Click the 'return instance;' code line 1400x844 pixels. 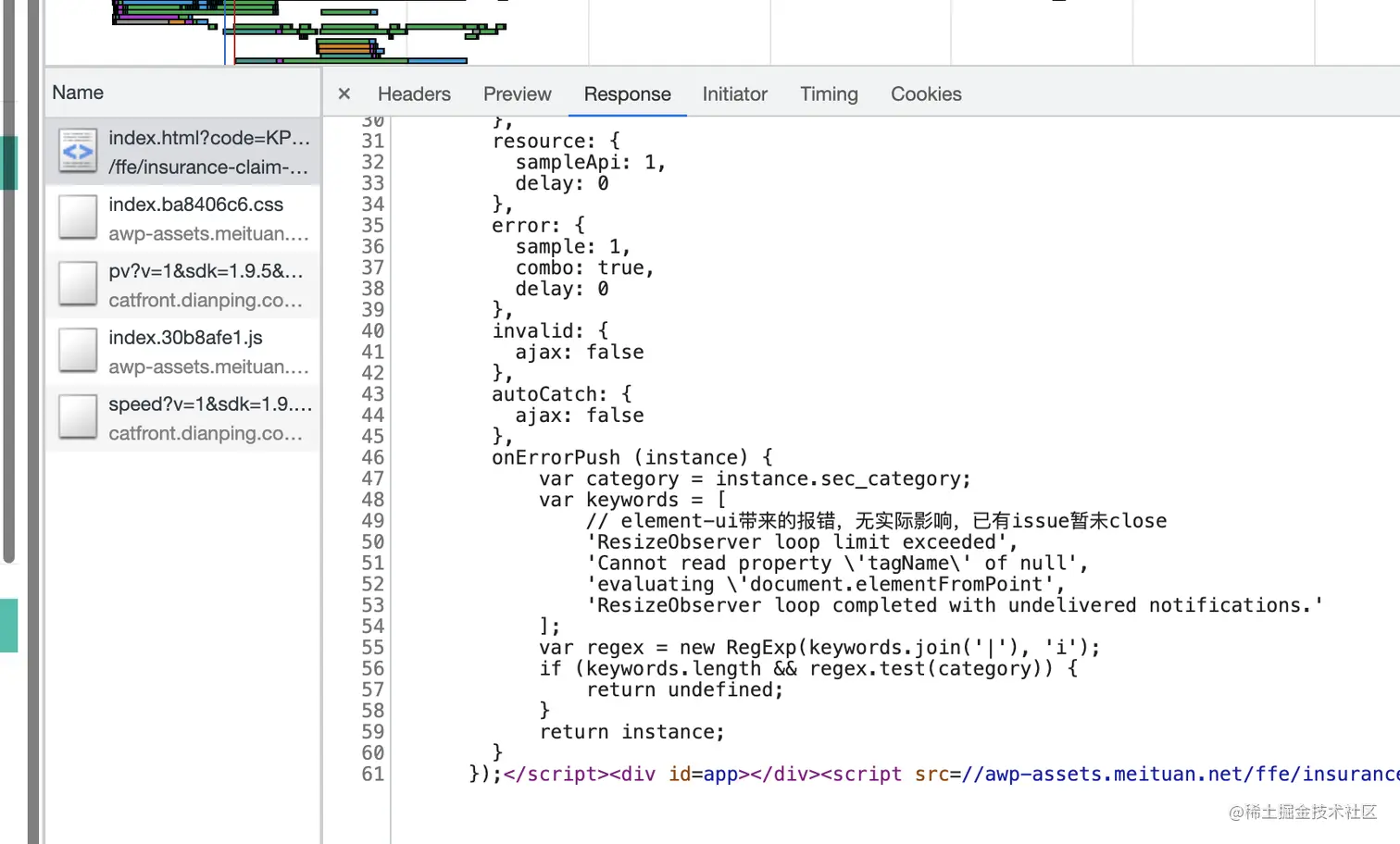pos(632,732)
